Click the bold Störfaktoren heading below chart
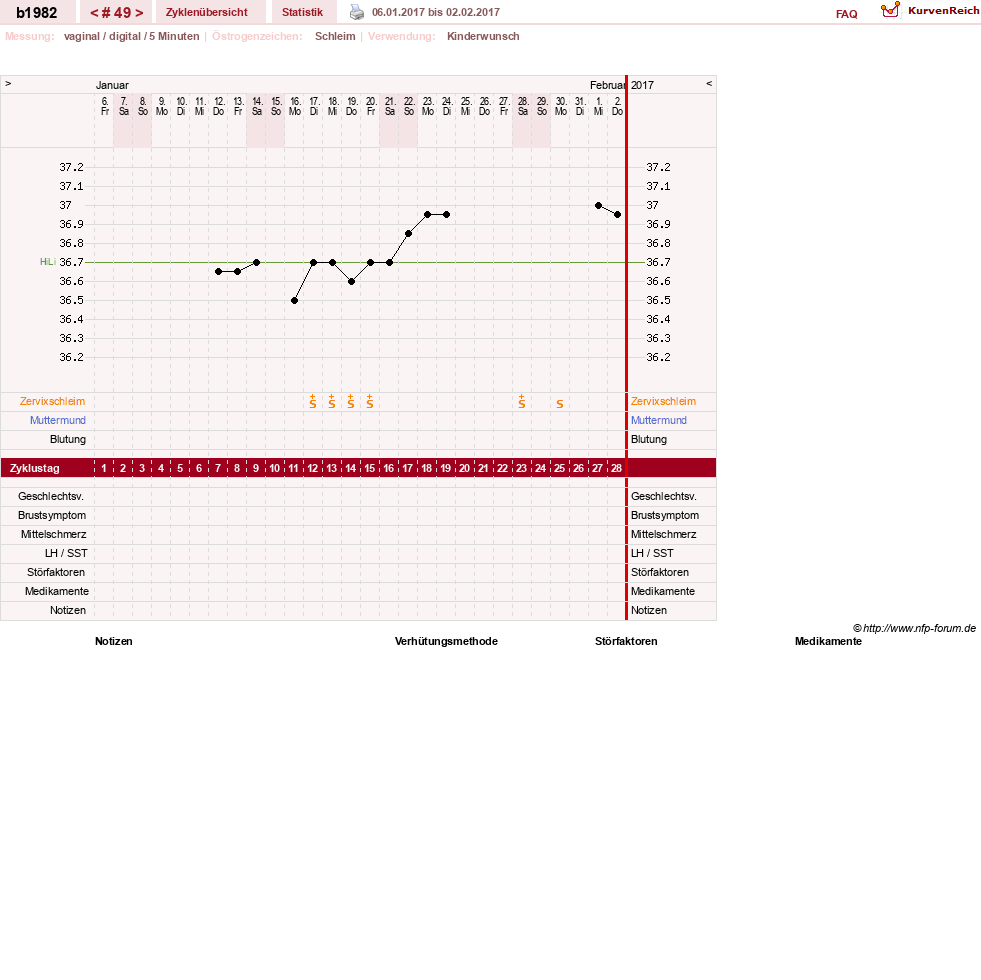The height and width of the screenshot is (980, 981). (626, 641)
